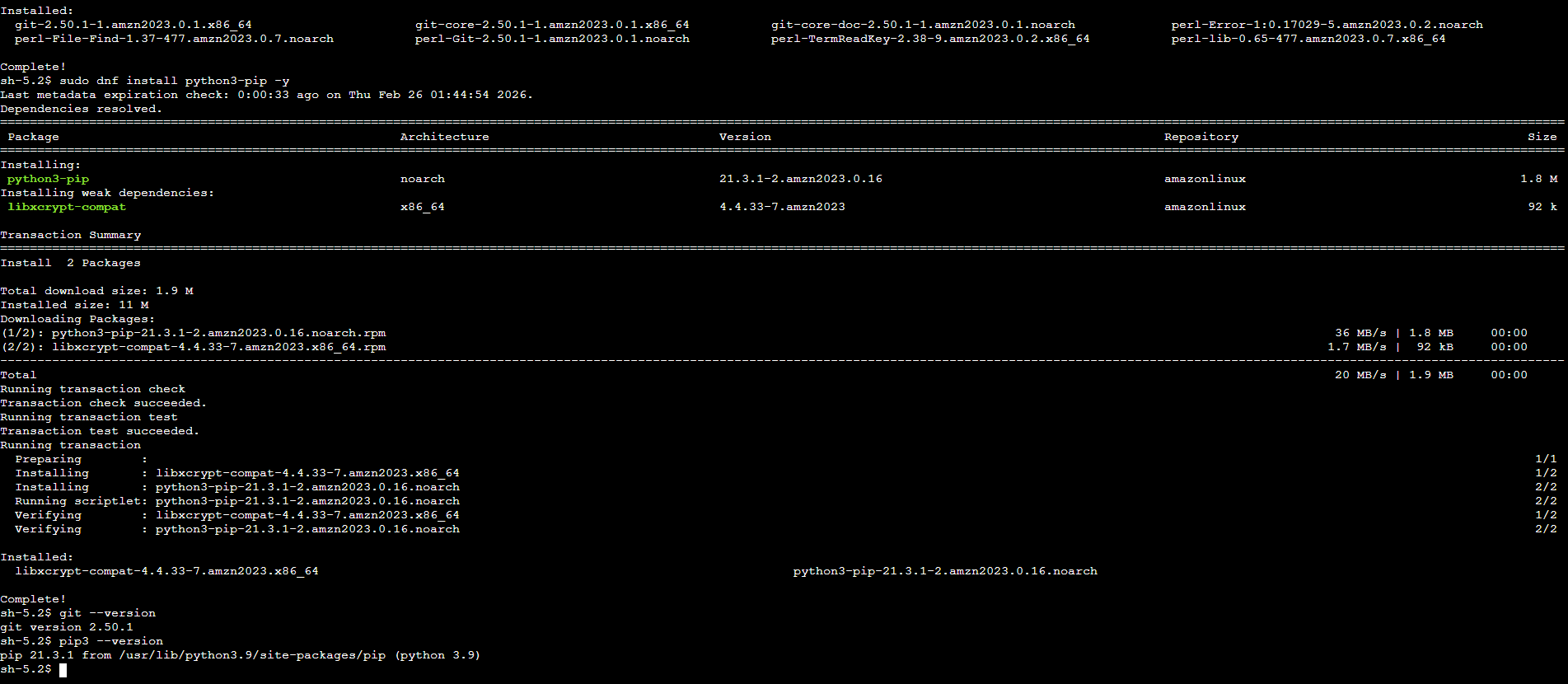Image resolution: width=1568 pixels, height=684 pixels.
Task: Click the '1.8 M' size value
Action: tap(1539, 179)
